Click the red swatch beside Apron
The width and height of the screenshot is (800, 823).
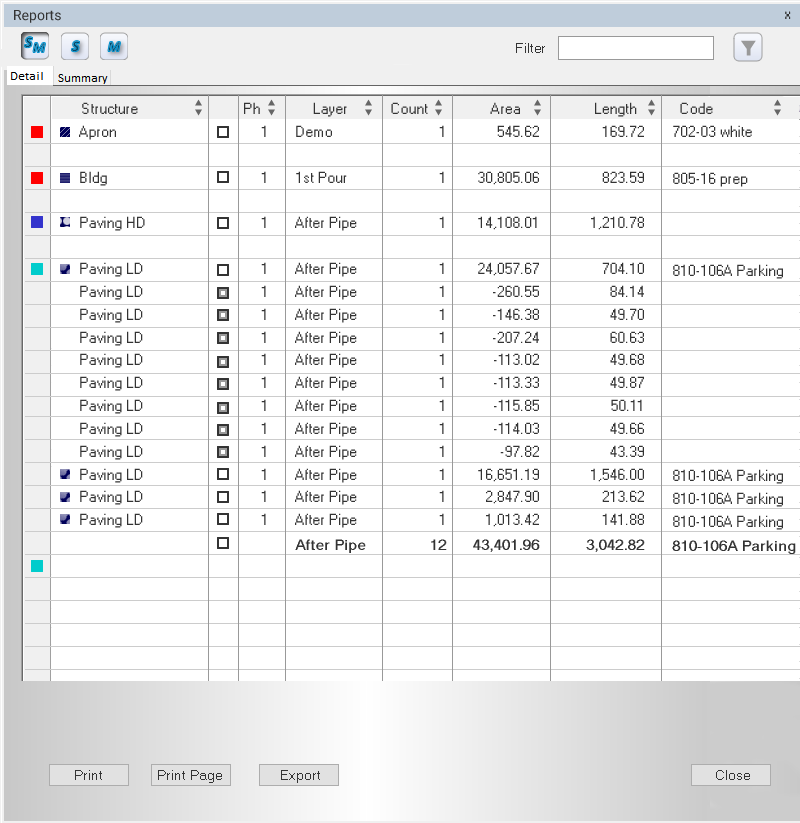pyautogui.click(x=37, y=132)
